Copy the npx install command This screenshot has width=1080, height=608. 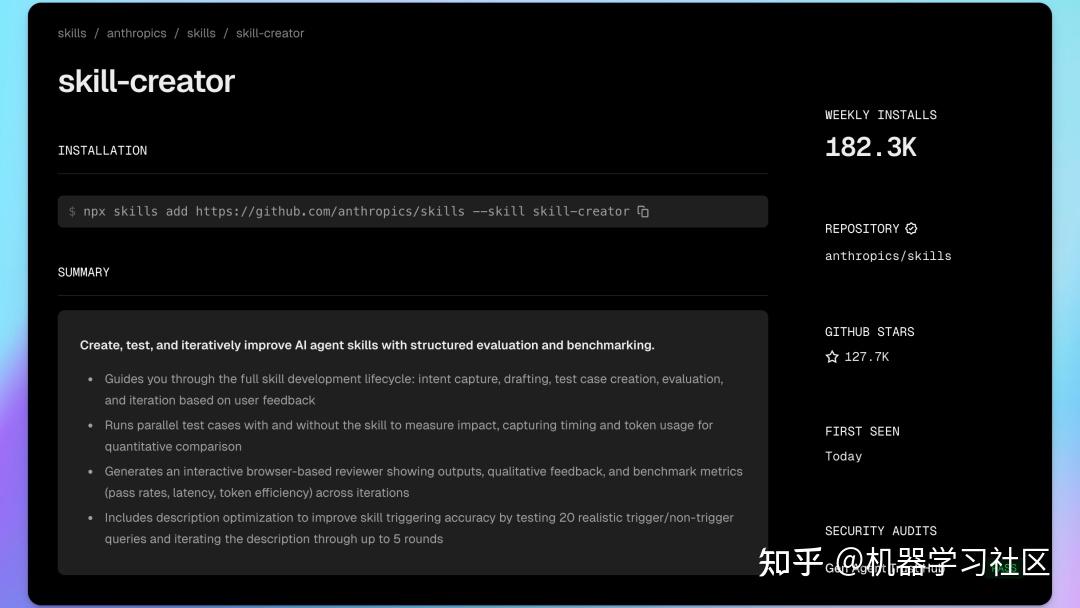643,211
